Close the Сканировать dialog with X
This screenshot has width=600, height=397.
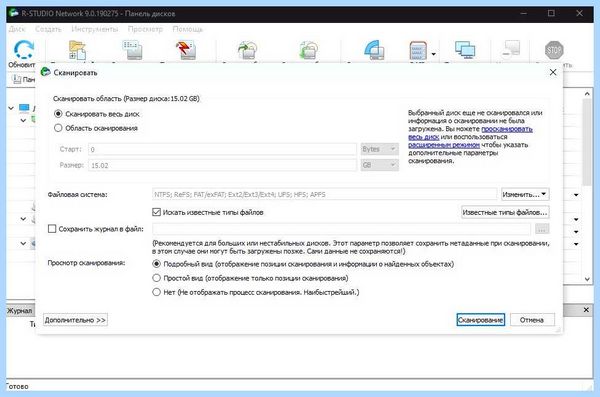pos(553,72)
